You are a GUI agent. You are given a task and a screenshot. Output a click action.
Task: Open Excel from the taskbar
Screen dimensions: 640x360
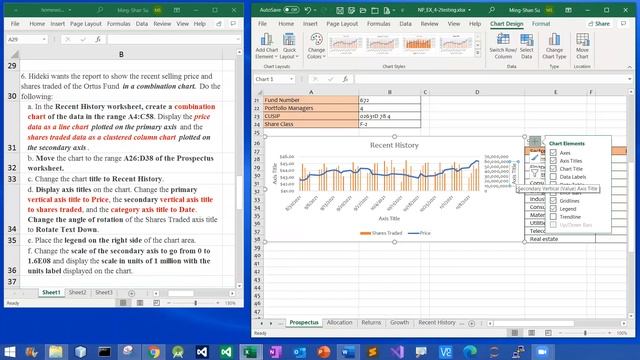pos(250,351)
